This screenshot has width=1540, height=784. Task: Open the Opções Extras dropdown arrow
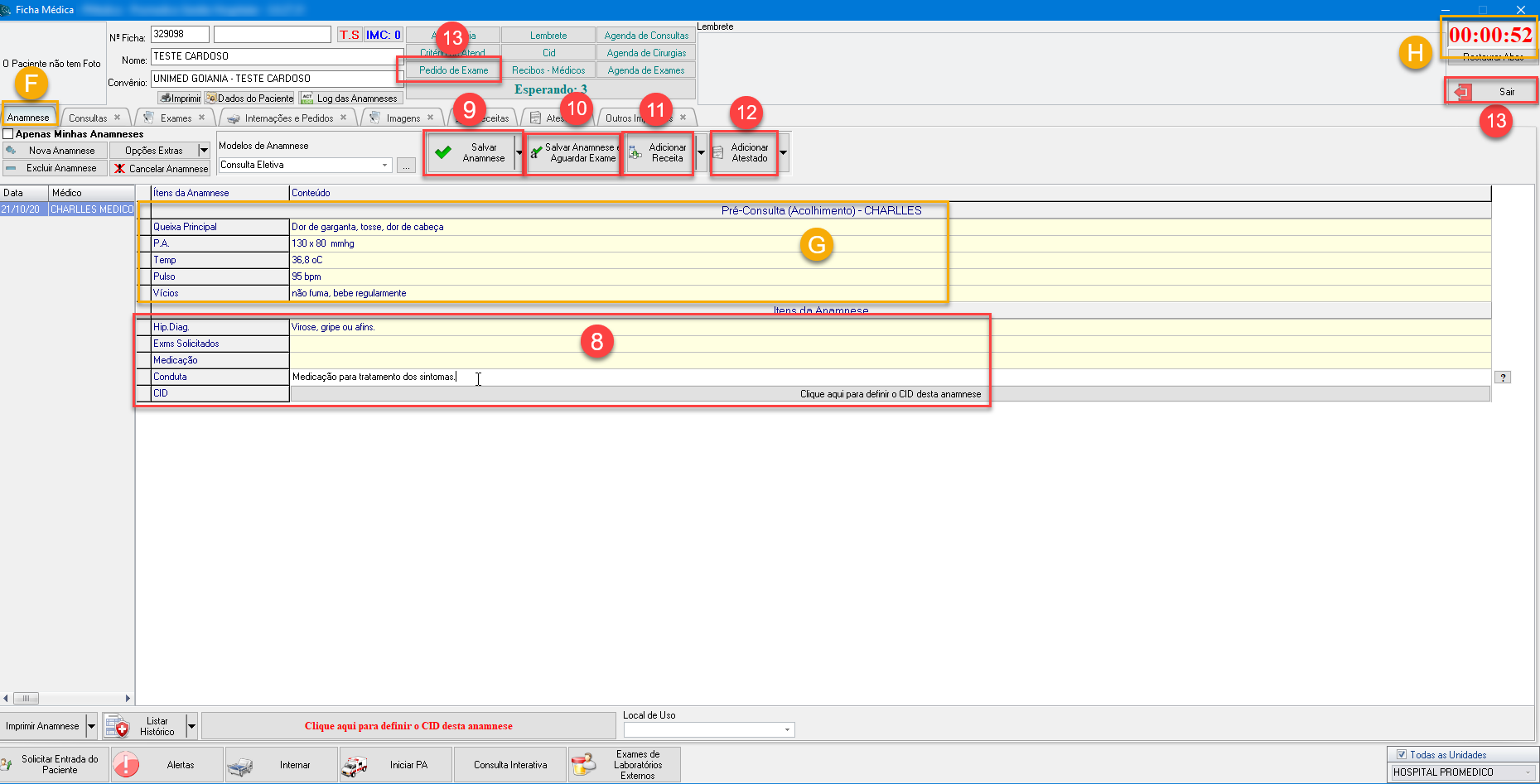pyautogui.click(x=204, y=150)
